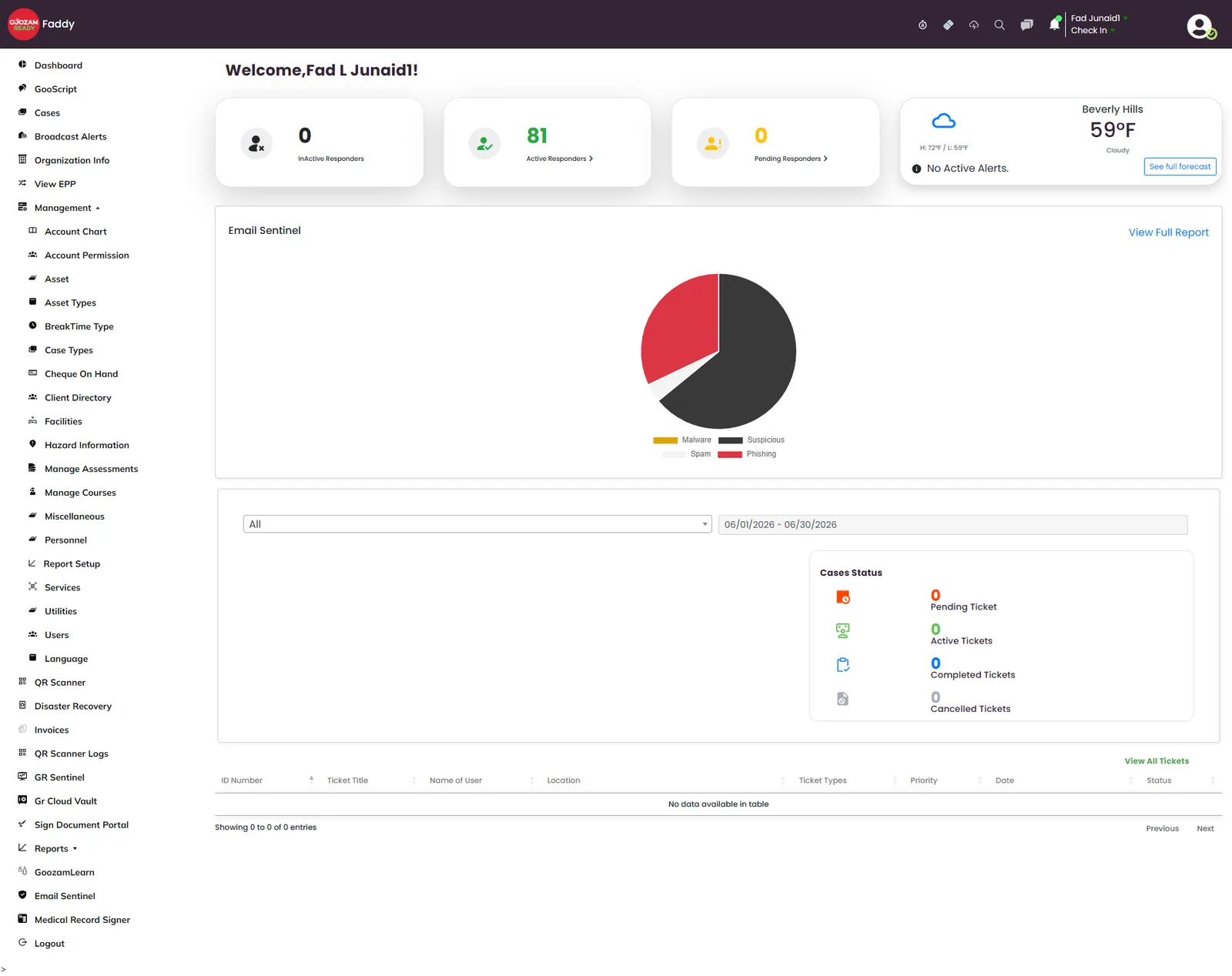
Task: Click the QR Scanner icon
Action: [22, 682]
